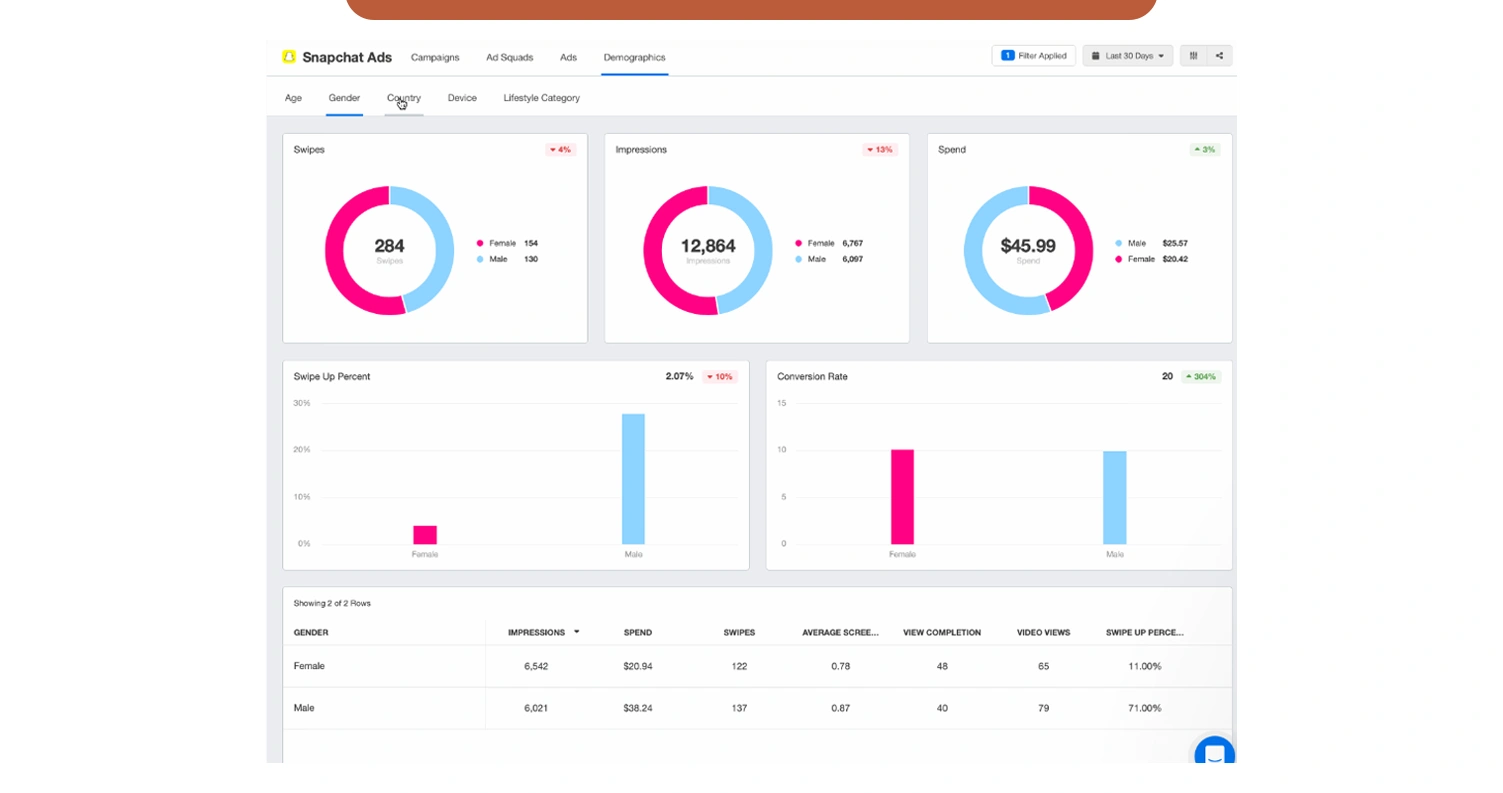Open the column settings sliders icon
1503x793 pixels.
coord(1193,56)
